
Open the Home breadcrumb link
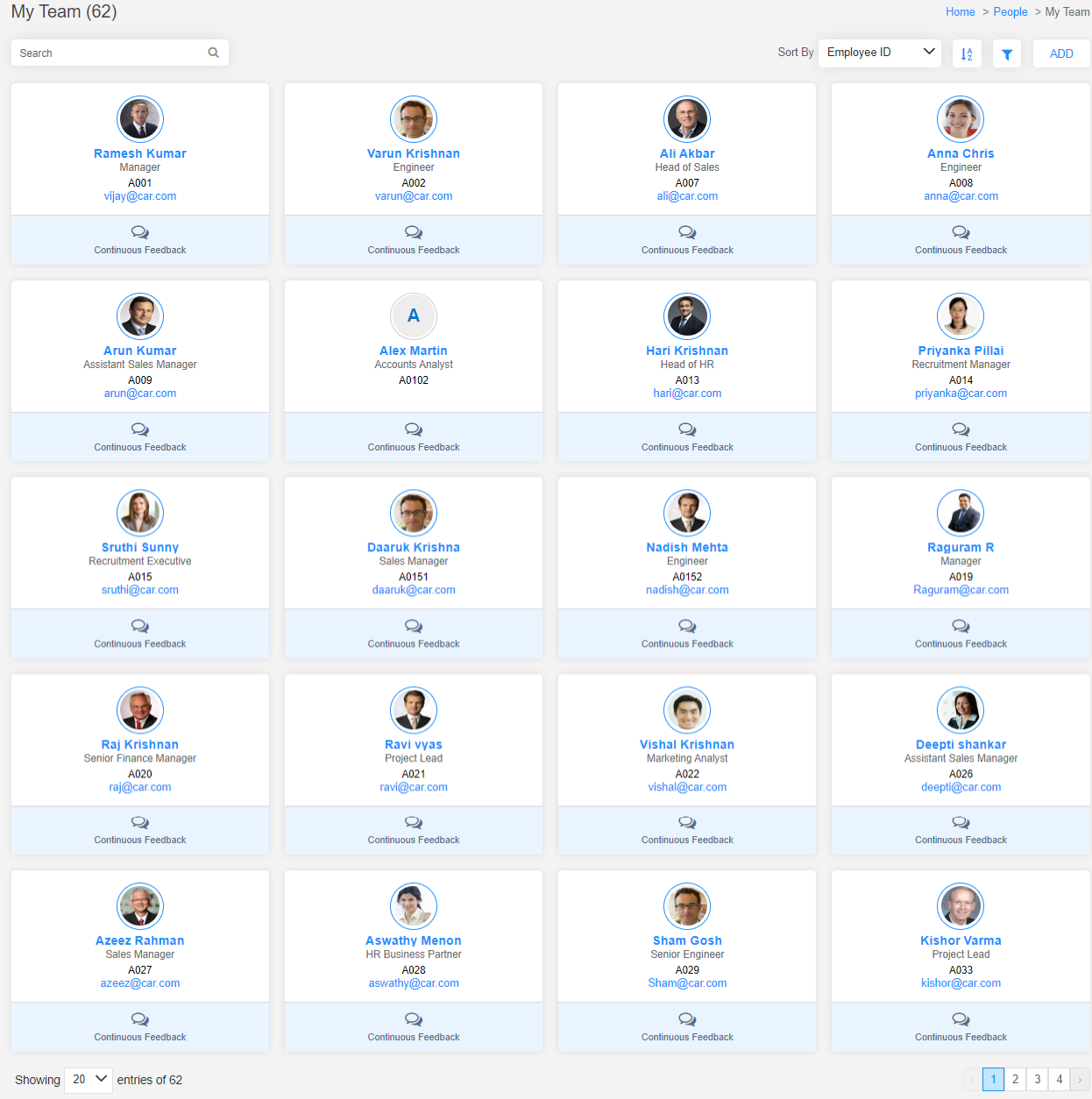coord(960,11)
